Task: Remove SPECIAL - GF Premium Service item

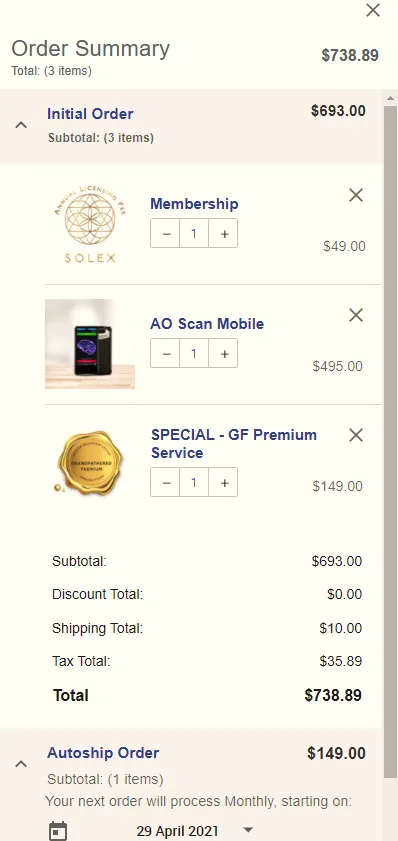Action: pos(356,435)
